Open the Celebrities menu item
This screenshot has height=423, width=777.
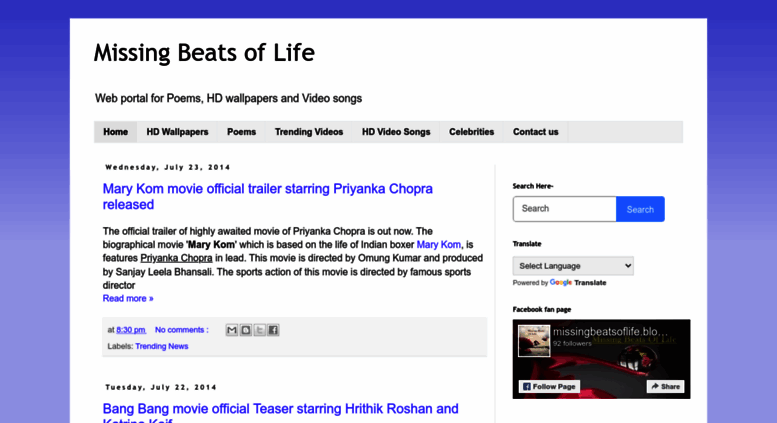(471, 132)
